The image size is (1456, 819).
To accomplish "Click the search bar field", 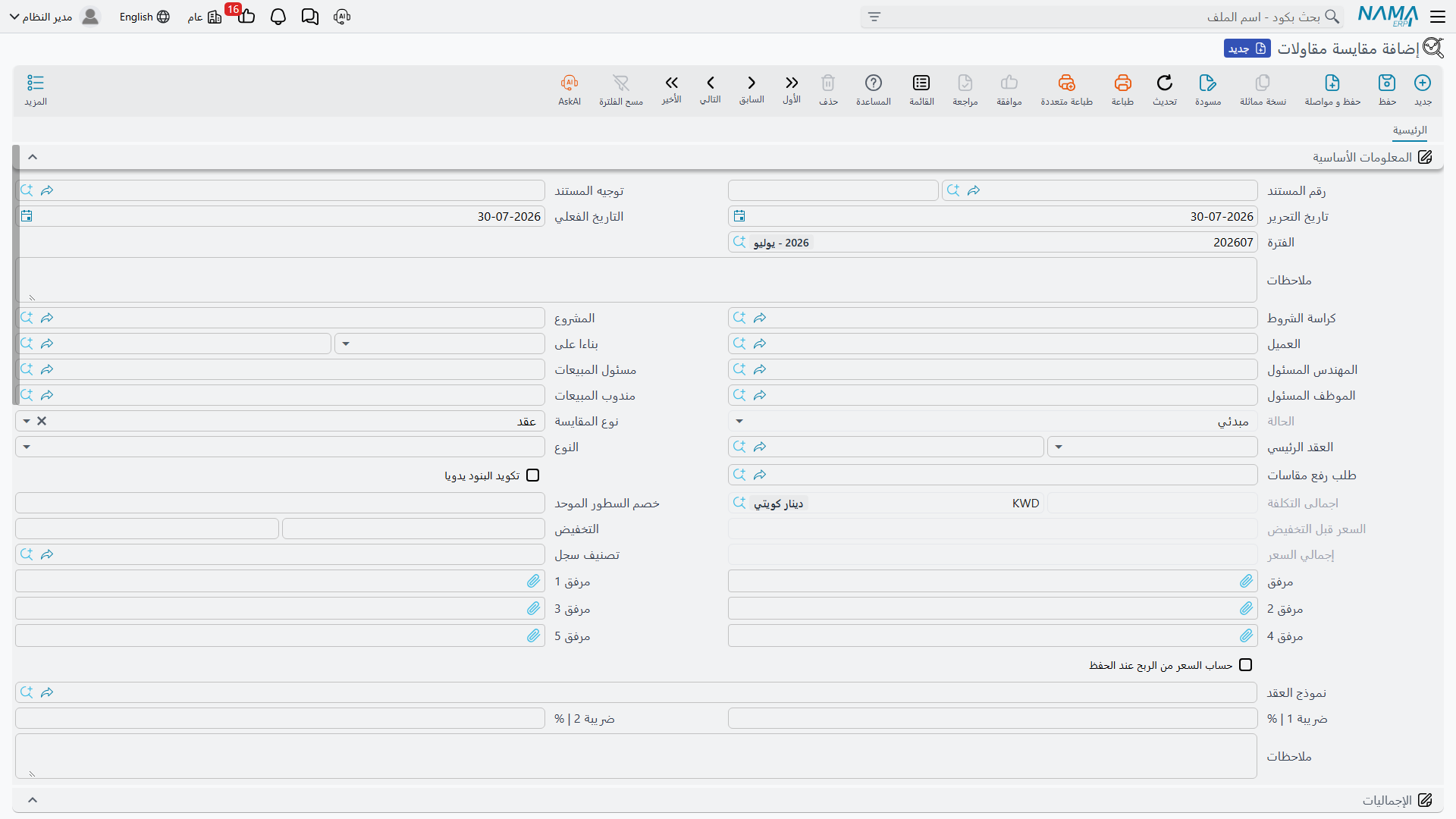I will pos(1102,17).
